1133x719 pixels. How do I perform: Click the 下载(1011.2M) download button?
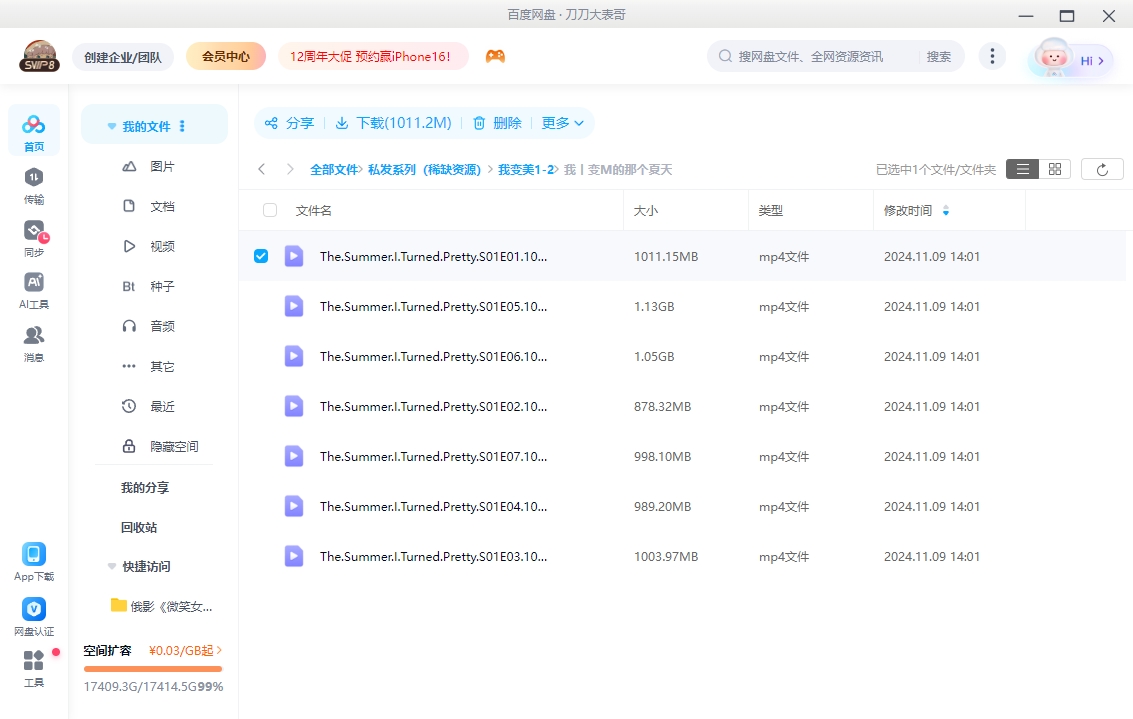point(393,123)
